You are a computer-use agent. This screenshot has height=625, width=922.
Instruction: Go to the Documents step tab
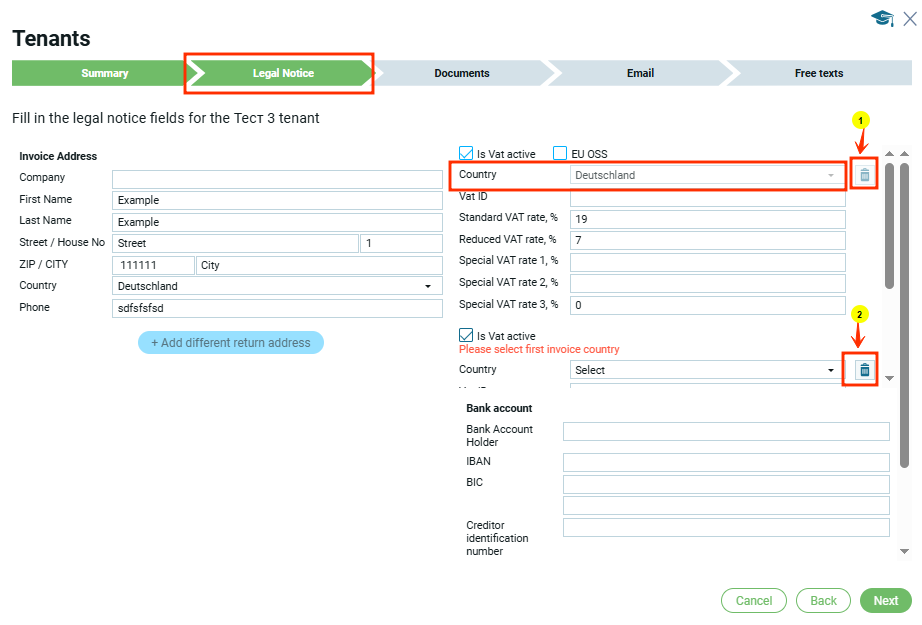click(461, 73)
